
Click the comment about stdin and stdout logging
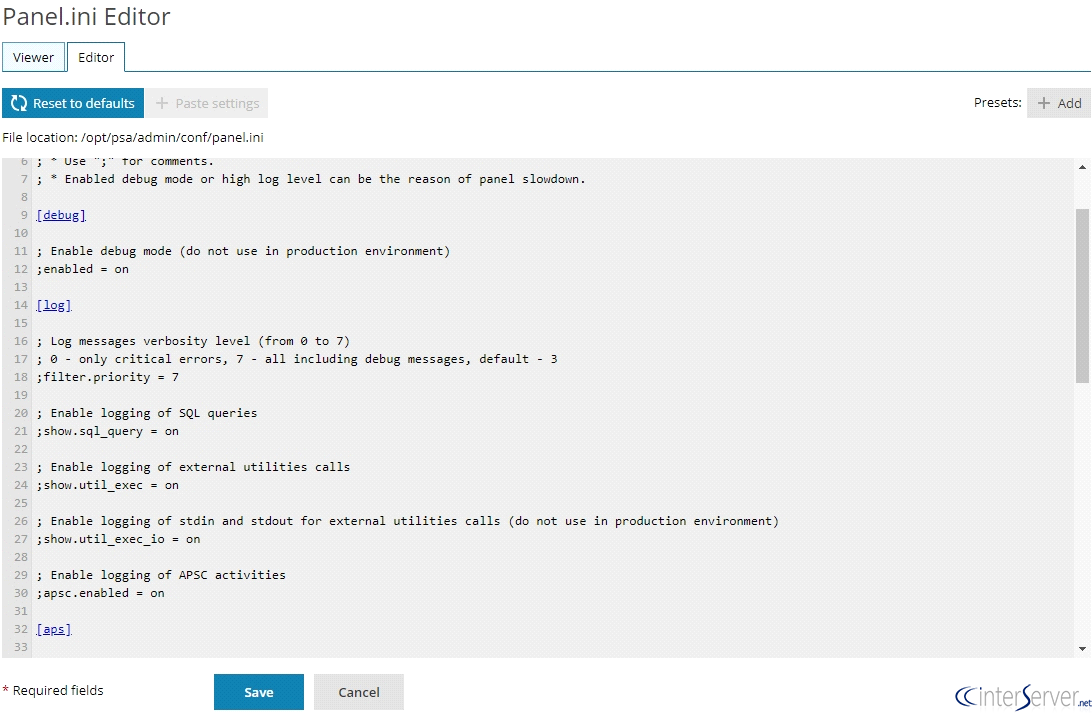tap(408, 521)
